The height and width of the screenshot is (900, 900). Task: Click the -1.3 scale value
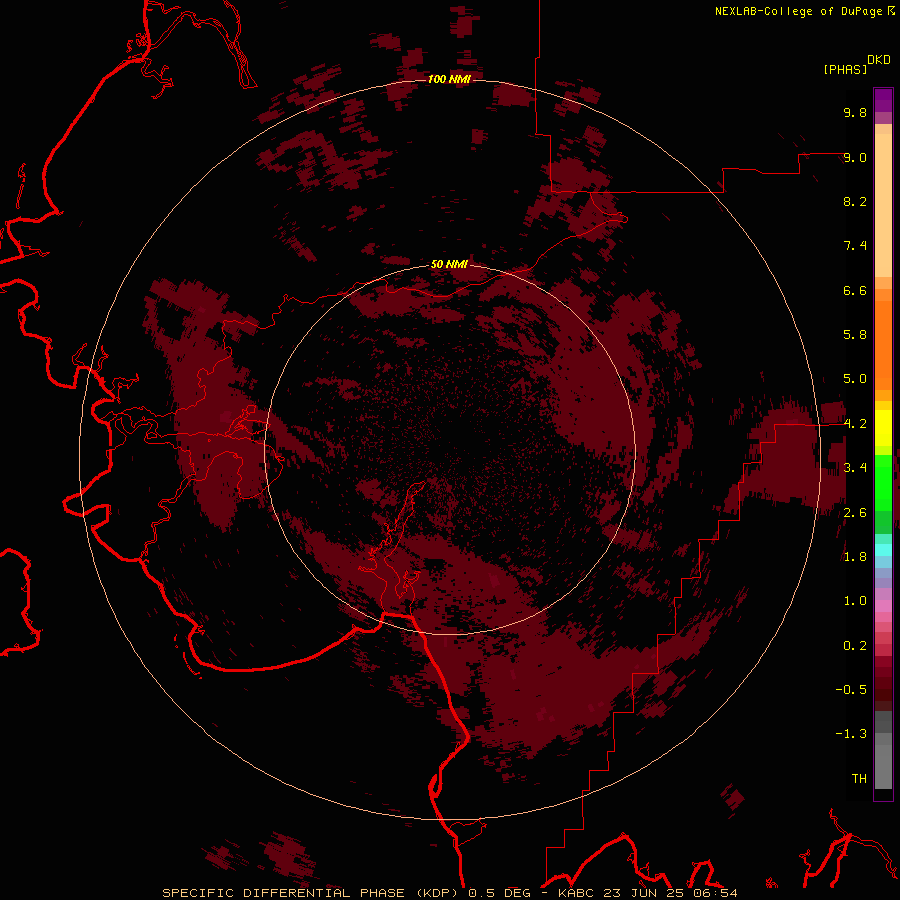coord(851,734)
